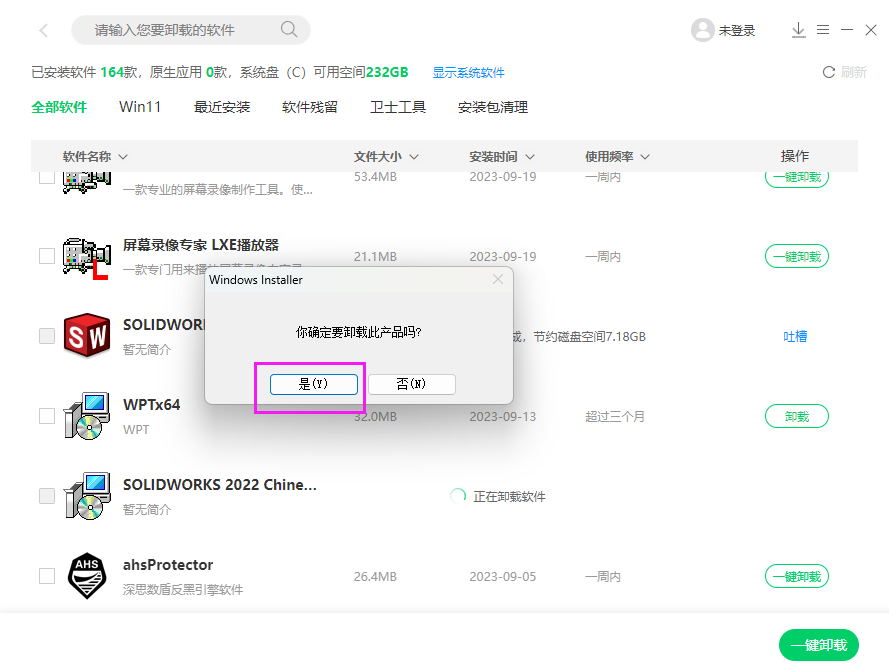Click 显示系统软件 link
This screenshot has height=671, width=889.
click(468, 73)
